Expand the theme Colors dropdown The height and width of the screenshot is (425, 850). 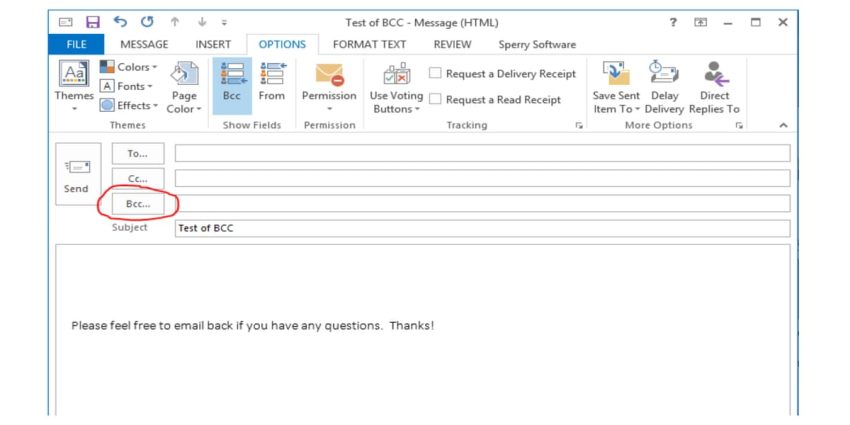(129, 67)
